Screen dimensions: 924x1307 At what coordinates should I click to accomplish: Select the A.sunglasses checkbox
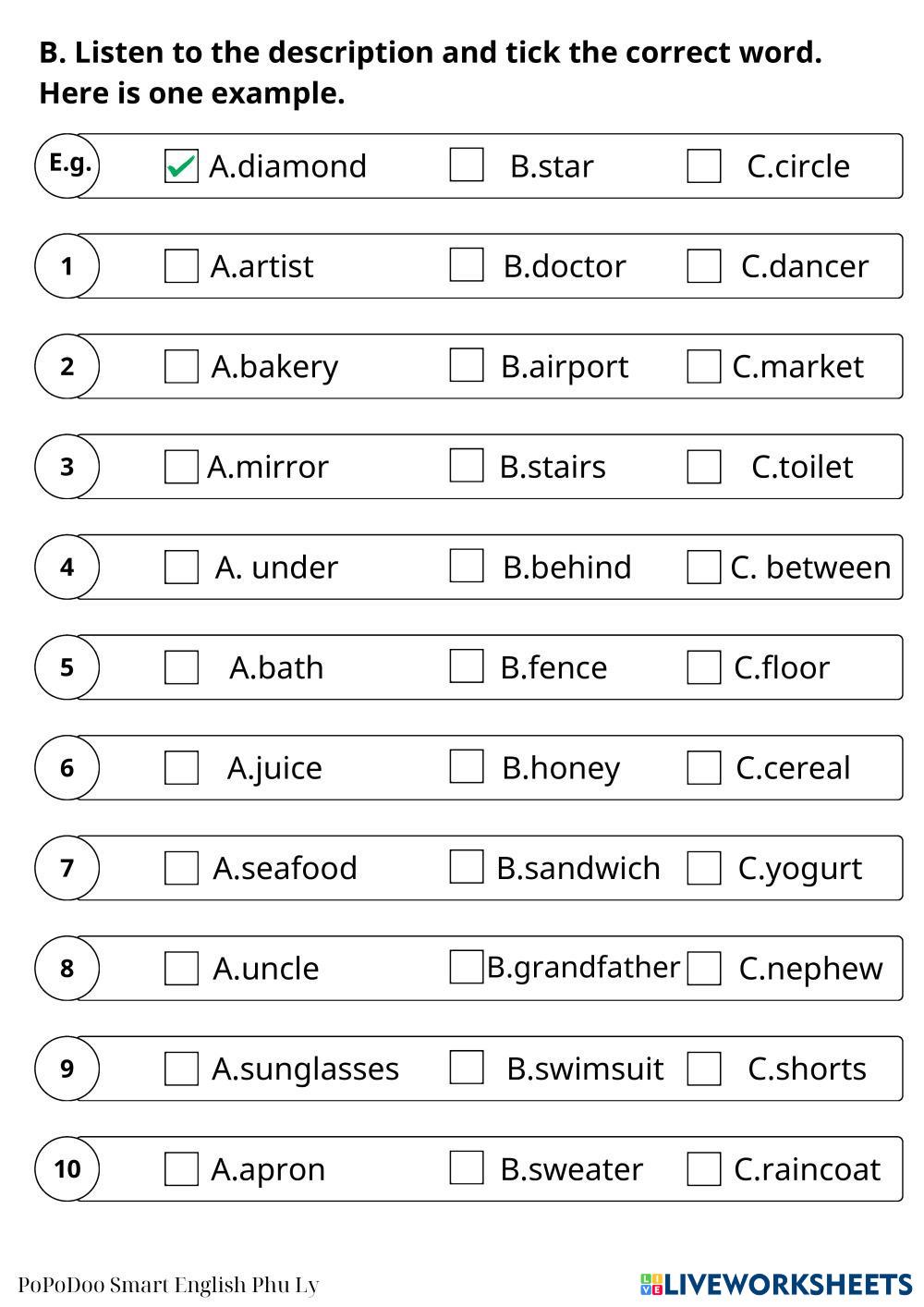[x=181, y=1069]
